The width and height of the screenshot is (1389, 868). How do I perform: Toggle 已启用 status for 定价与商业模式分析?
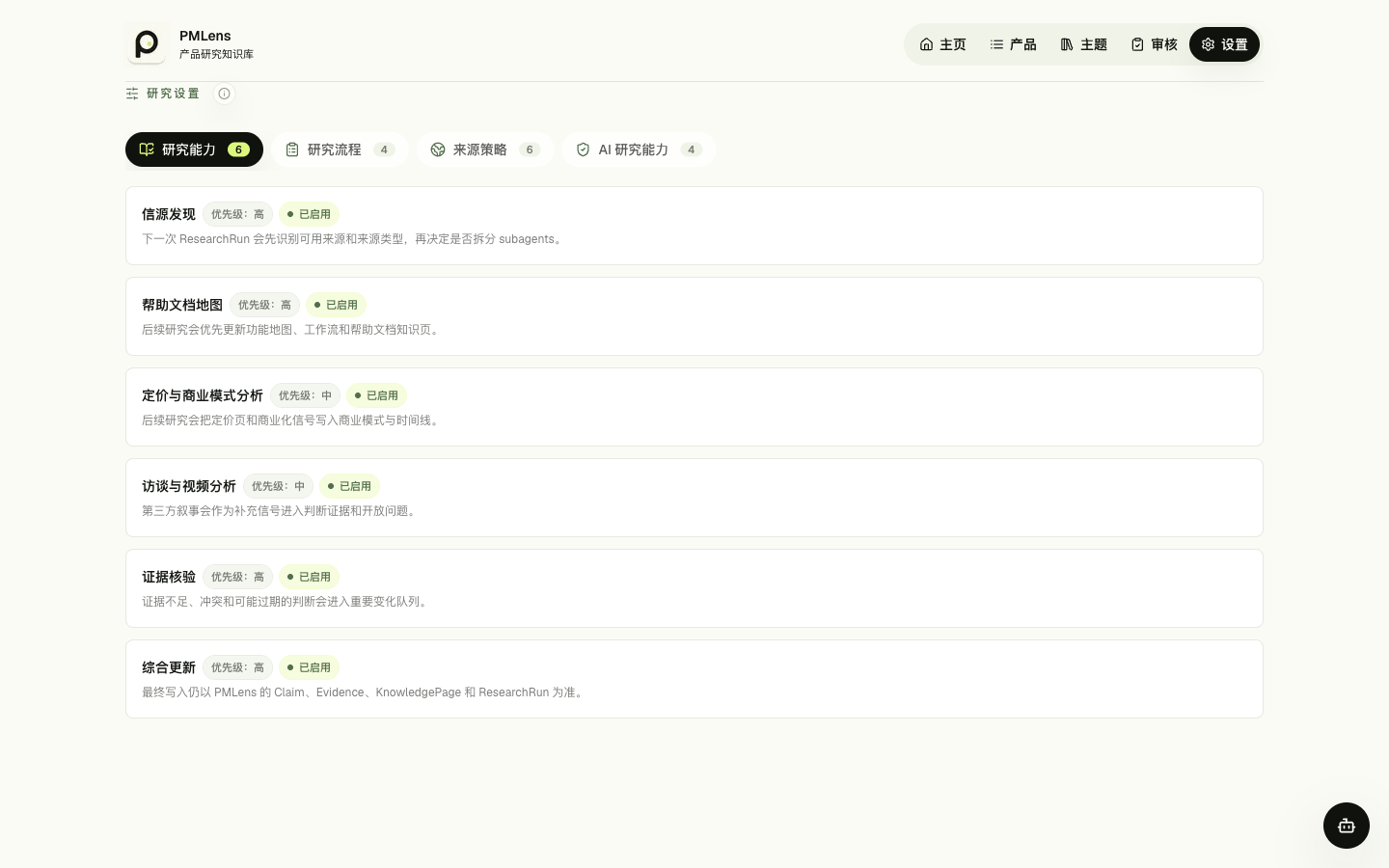coord(376,395)
